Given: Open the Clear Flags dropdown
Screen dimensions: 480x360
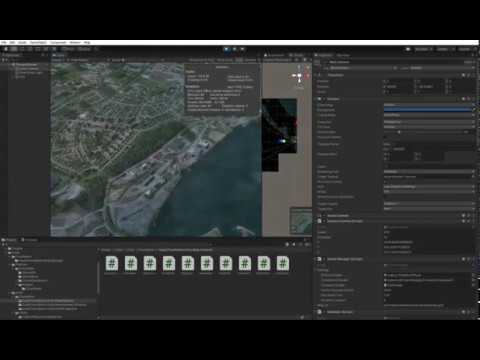Looking at the screenshot, I should click(x=429, y=105).
